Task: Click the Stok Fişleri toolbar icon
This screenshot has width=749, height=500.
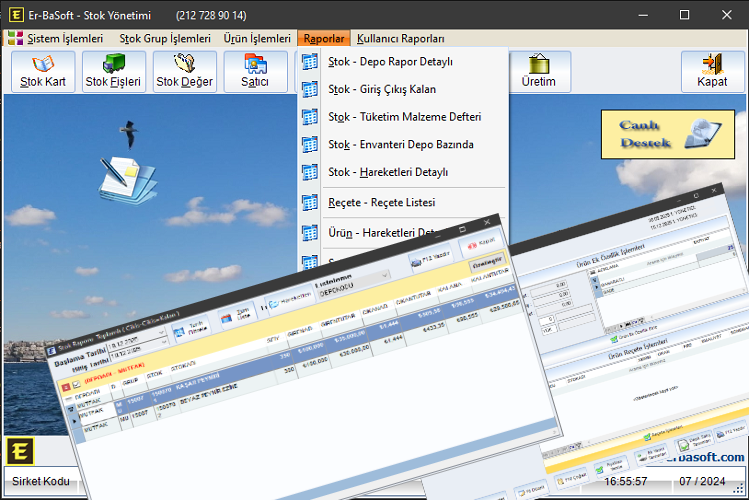Action: 113,72
